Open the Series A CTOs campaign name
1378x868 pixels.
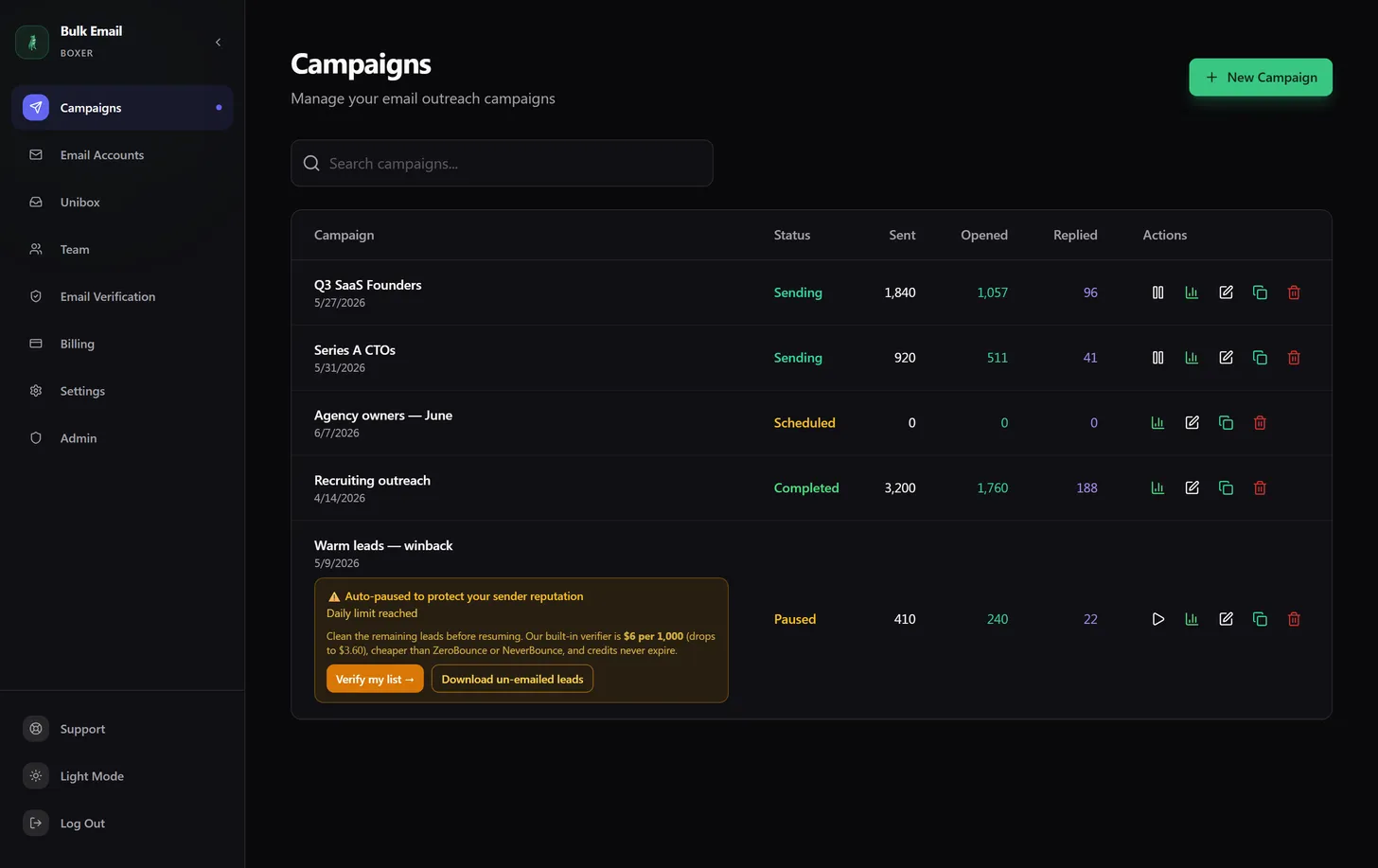[x=355, y=350]
